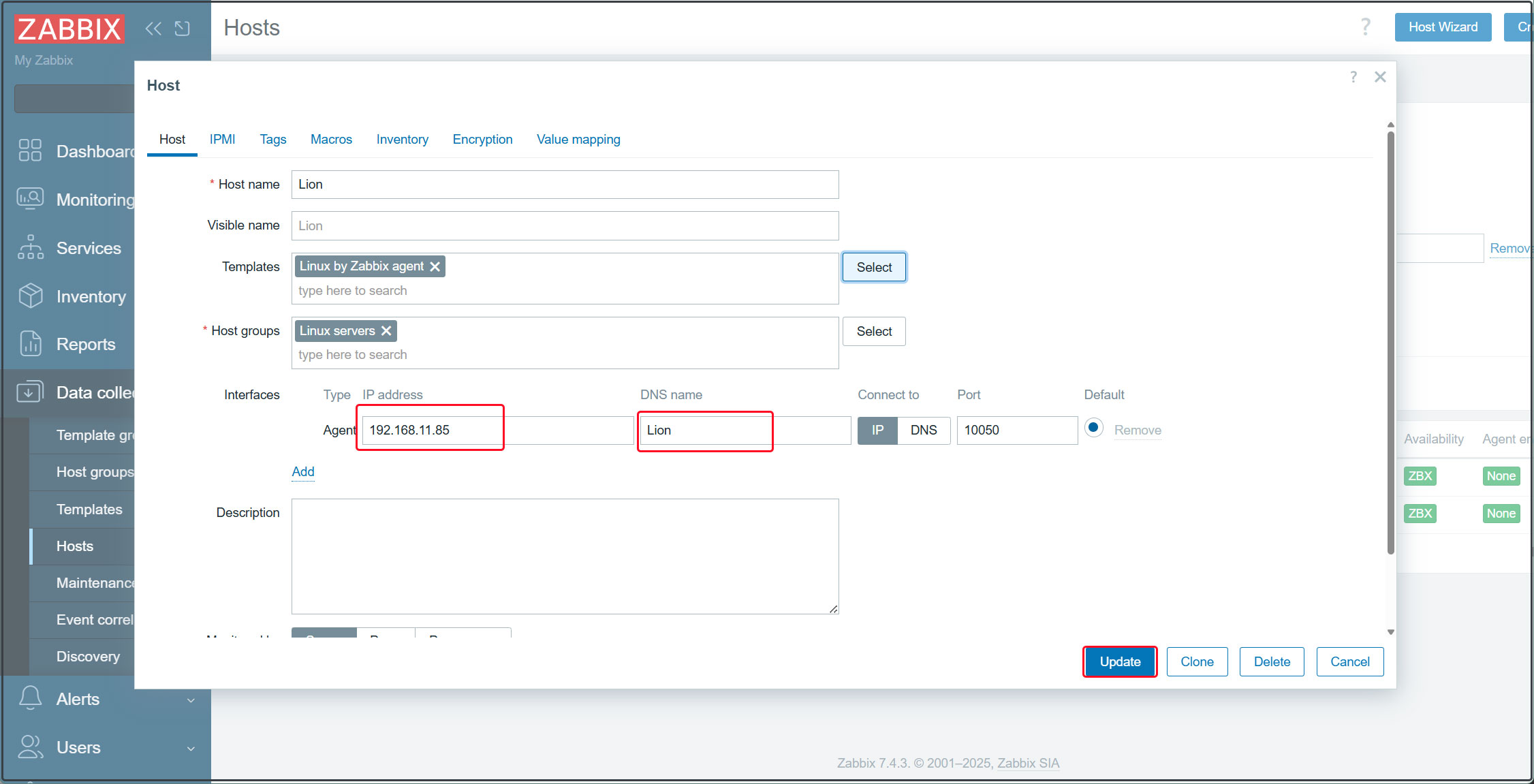Screen dimensions: 1534x784
Task: Remove Linux by Zabbix agent template
Action: (435, 266)
